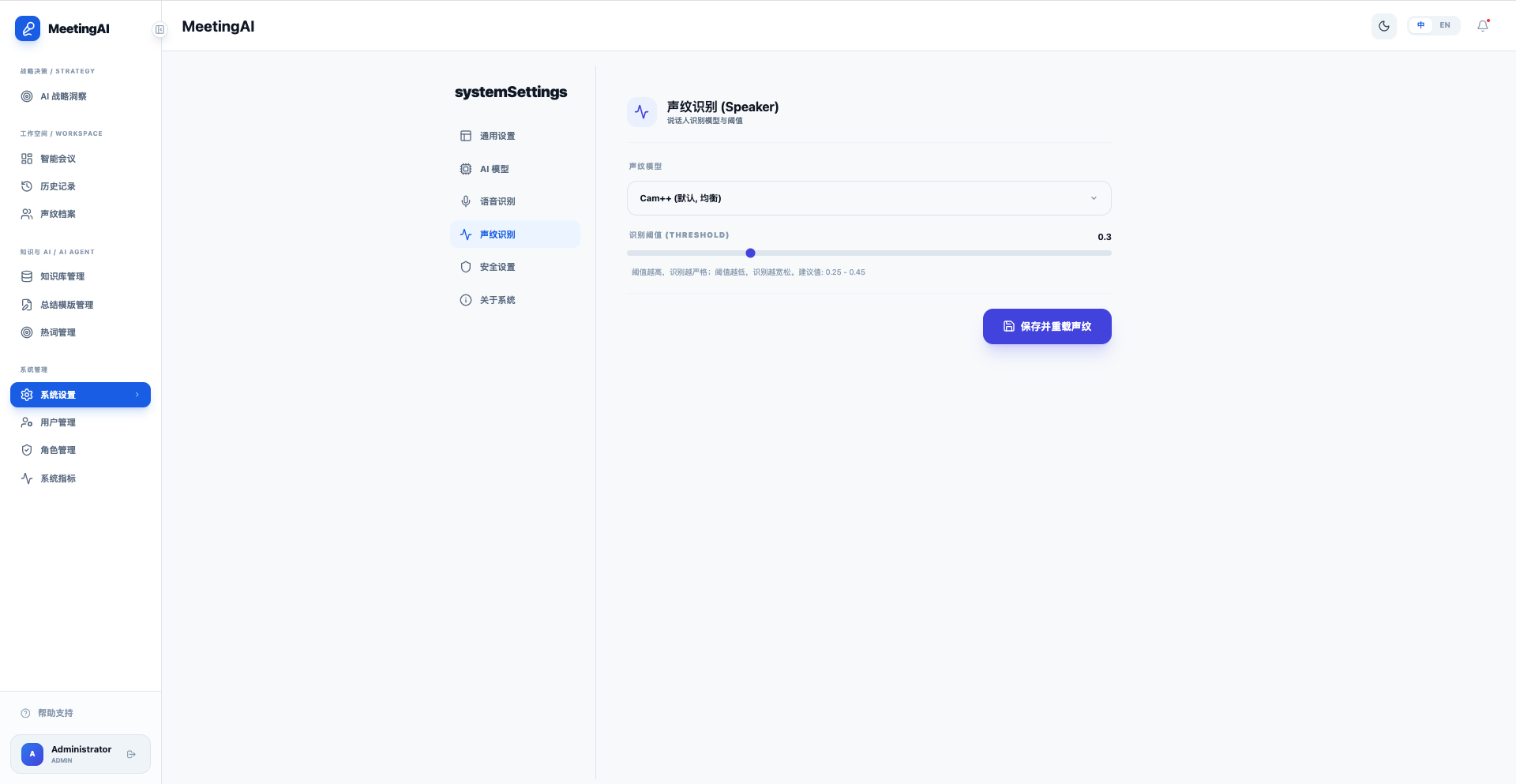The width and height of the screenshot is (1516, 784).
Task: Open 帮助支持 help link
Action: pyautogui.click(x=54, y=713)
